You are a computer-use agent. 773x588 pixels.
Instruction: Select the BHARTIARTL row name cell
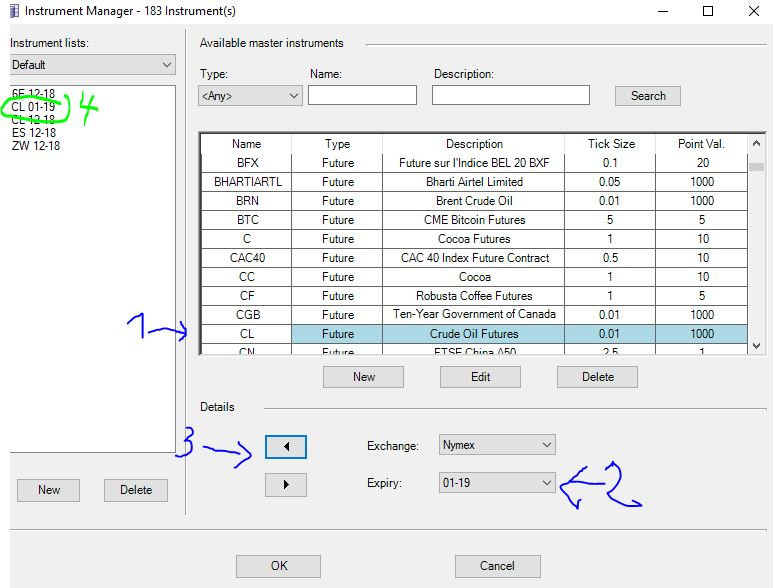246,182
